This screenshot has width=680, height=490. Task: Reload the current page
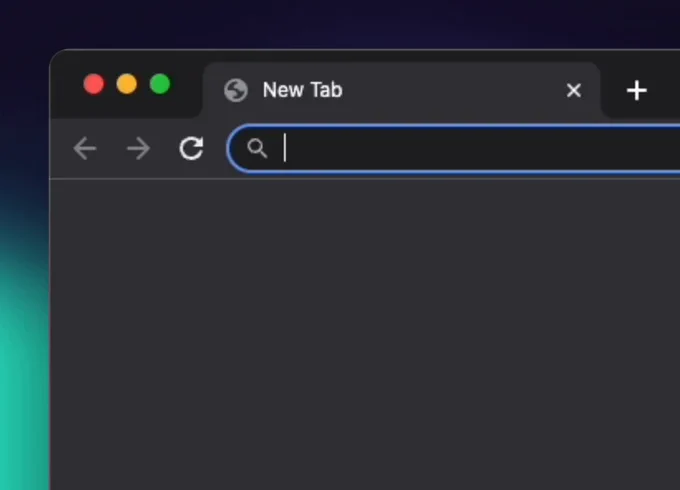(x=191, y=149)
